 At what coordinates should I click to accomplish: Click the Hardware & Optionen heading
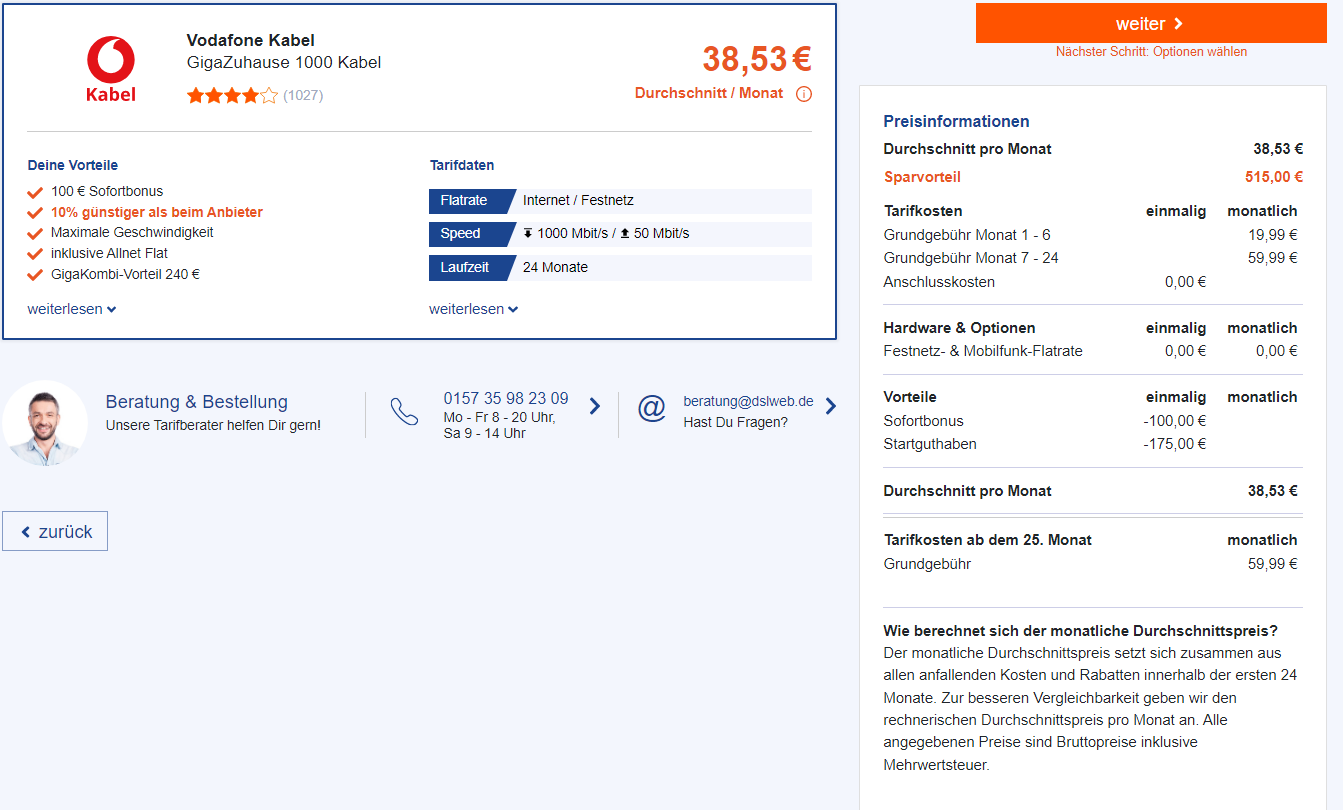[x=960, y=328]
